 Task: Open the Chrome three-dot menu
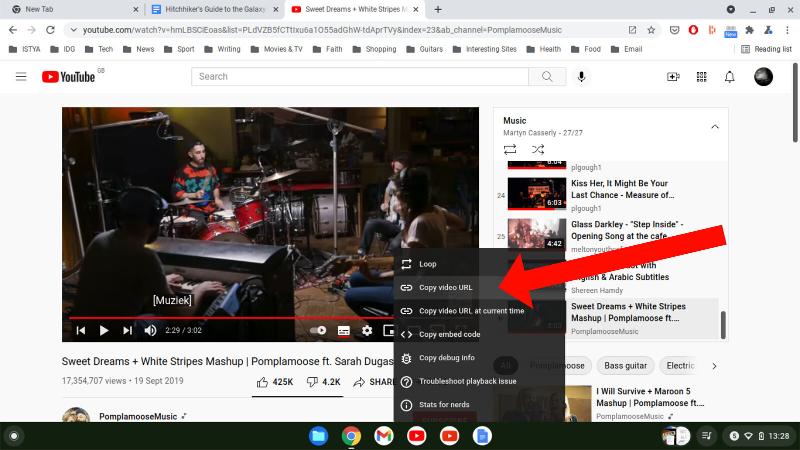[787, 30]
